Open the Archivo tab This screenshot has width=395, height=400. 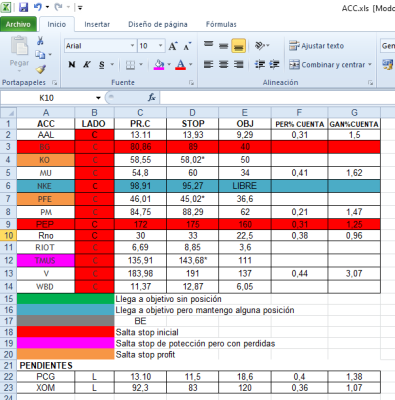pos(18,24)
